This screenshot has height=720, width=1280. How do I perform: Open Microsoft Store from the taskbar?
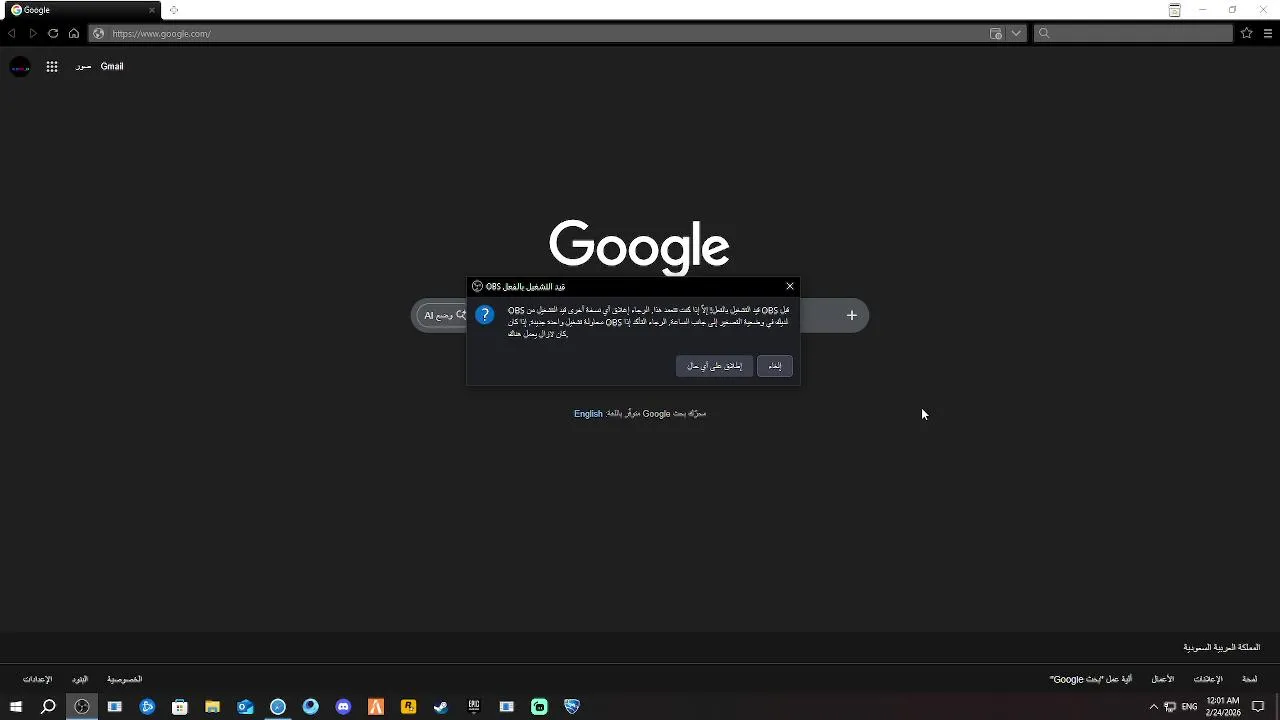click(x=180, y=707)
